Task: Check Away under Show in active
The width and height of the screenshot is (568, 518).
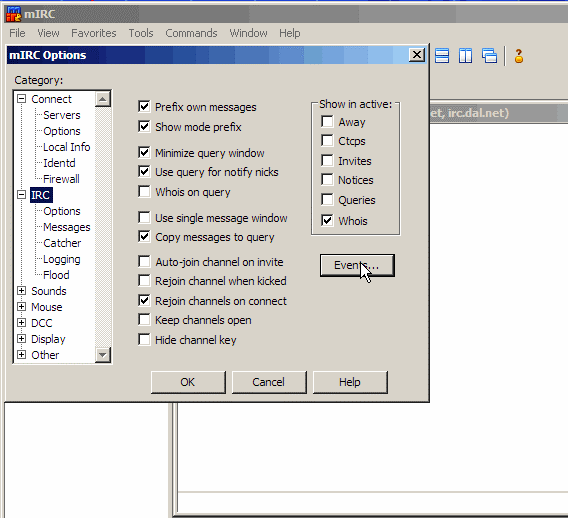Action: coord(327,121)
